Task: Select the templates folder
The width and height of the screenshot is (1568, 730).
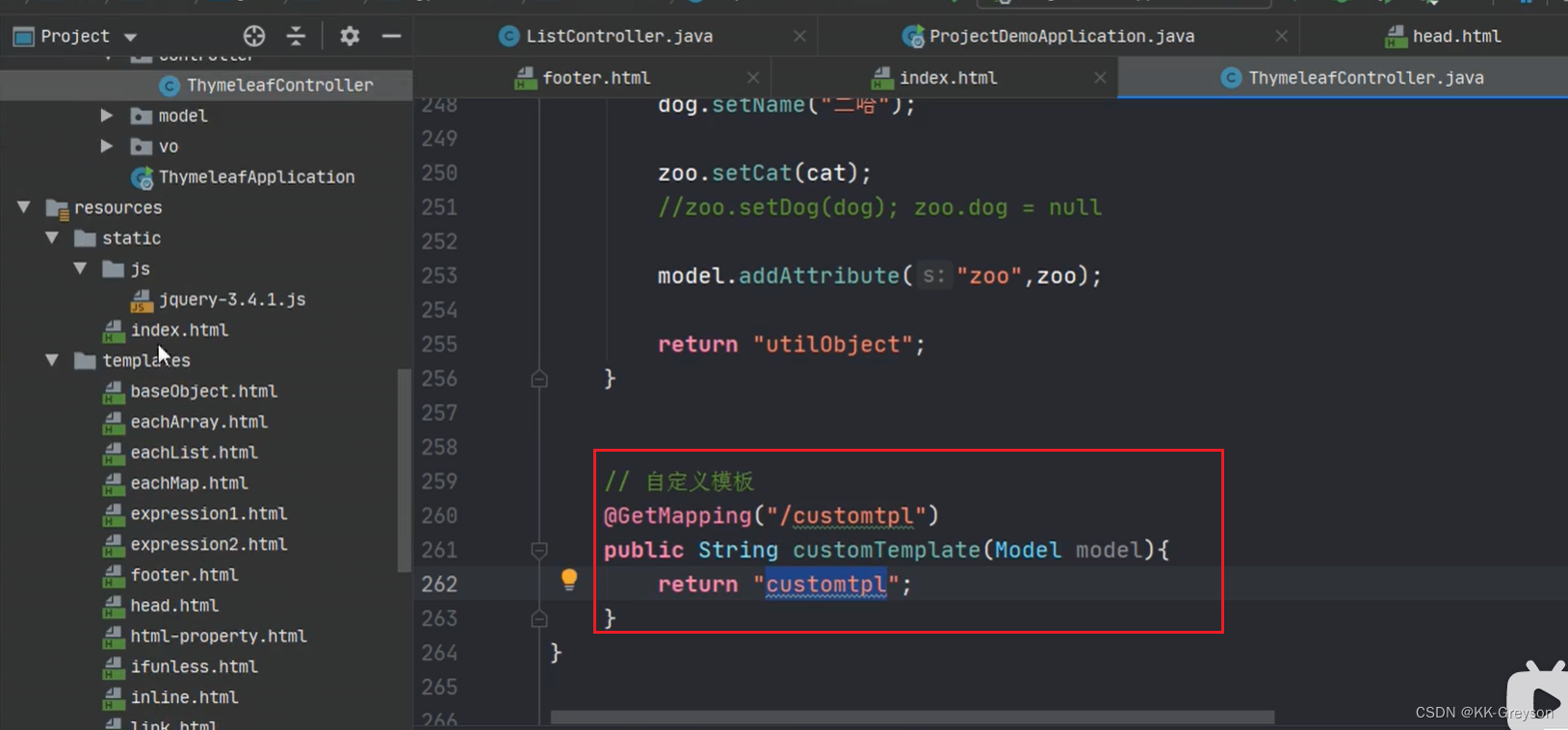Action: 146,360
